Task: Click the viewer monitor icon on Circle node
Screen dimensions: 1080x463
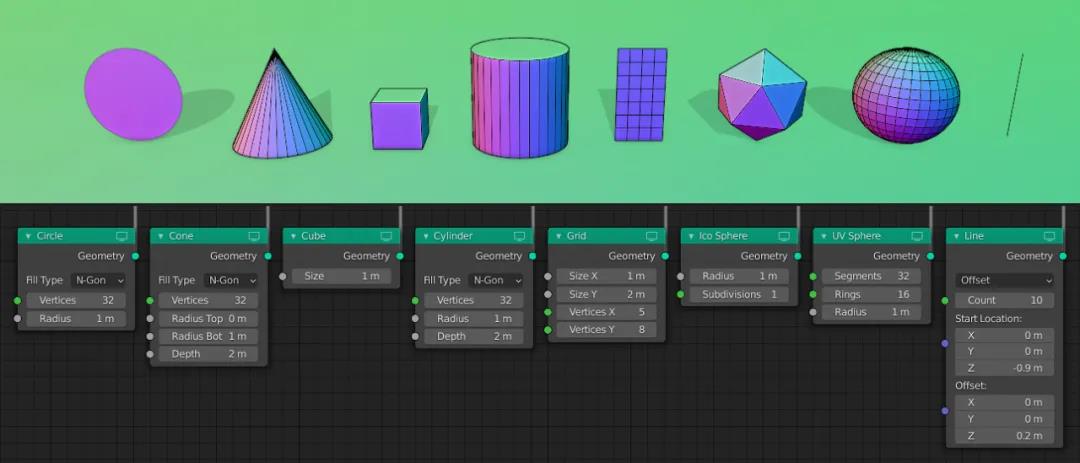Action: click(x=122, y=236)
